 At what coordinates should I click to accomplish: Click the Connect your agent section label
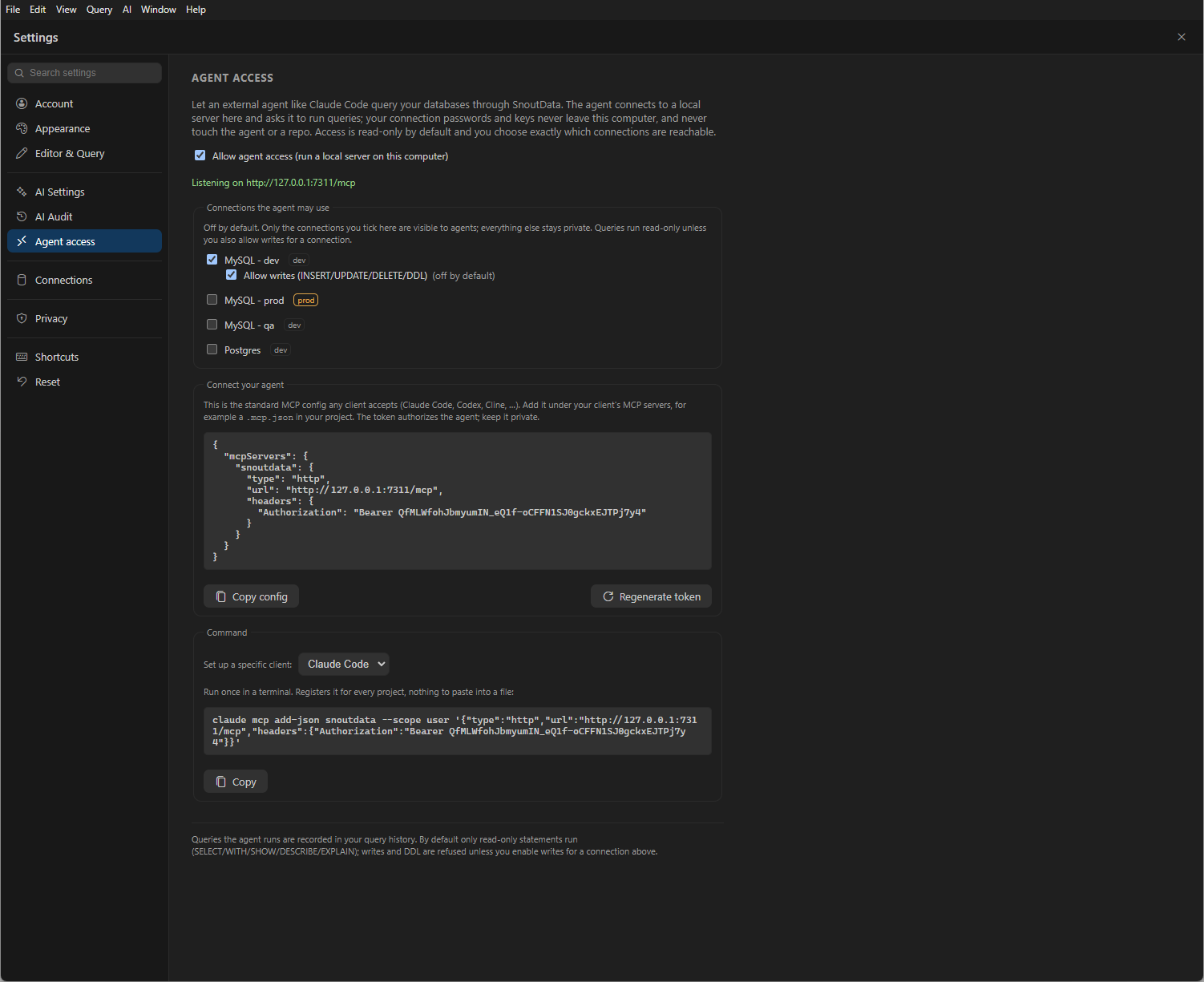point(245,385)
